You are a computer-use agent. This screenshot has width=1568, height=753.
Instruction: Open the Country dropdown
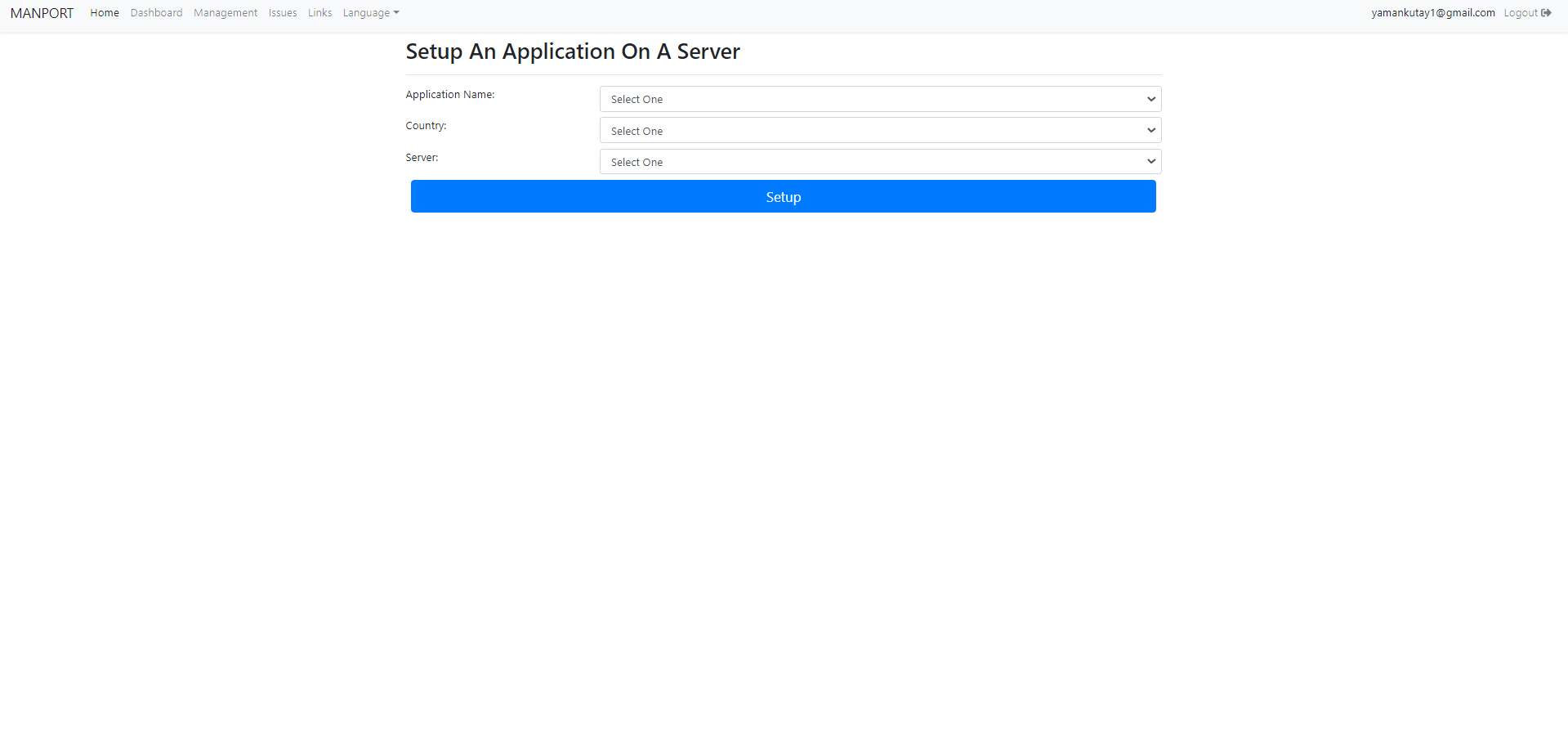click(x=879, y=130)
